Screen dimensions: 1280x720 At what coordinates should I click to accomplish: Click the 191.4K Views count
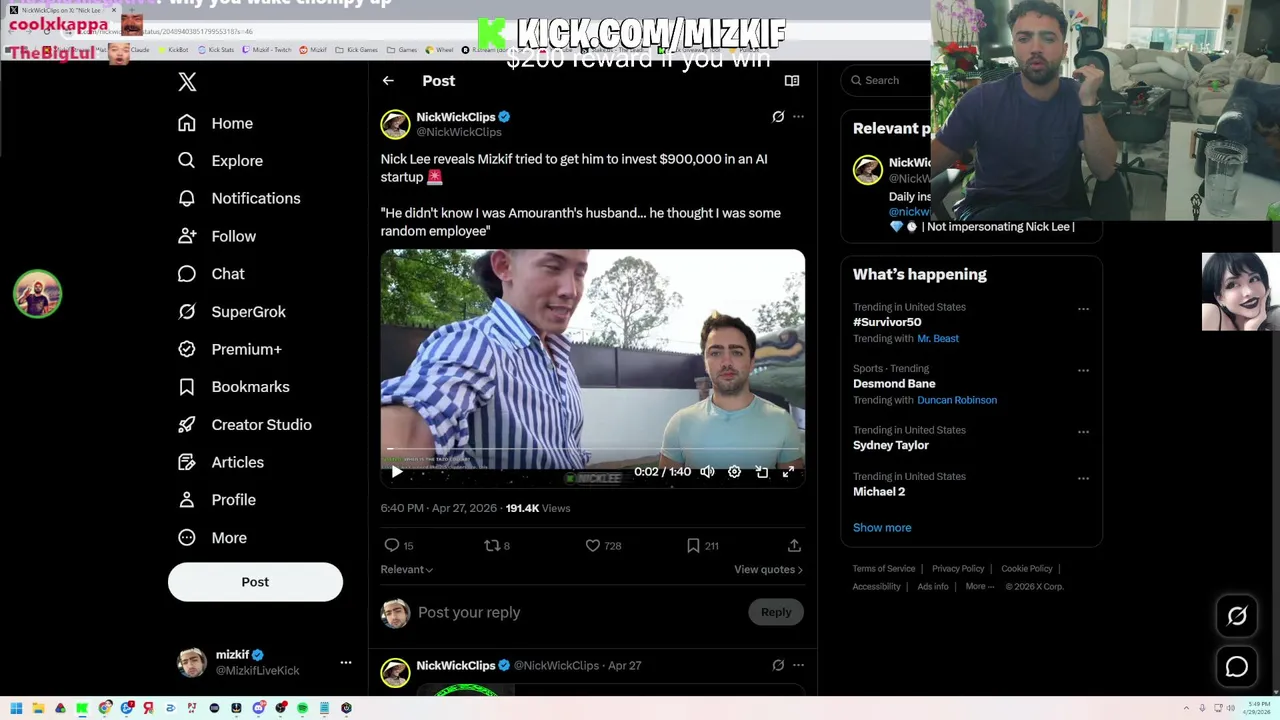tap(538, 508)
